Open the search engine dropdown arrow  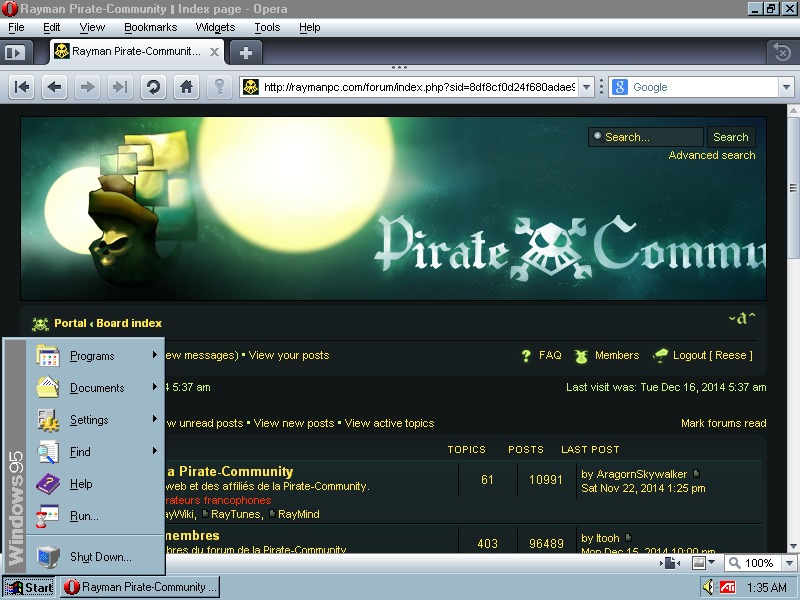click(x=786, y=87)
